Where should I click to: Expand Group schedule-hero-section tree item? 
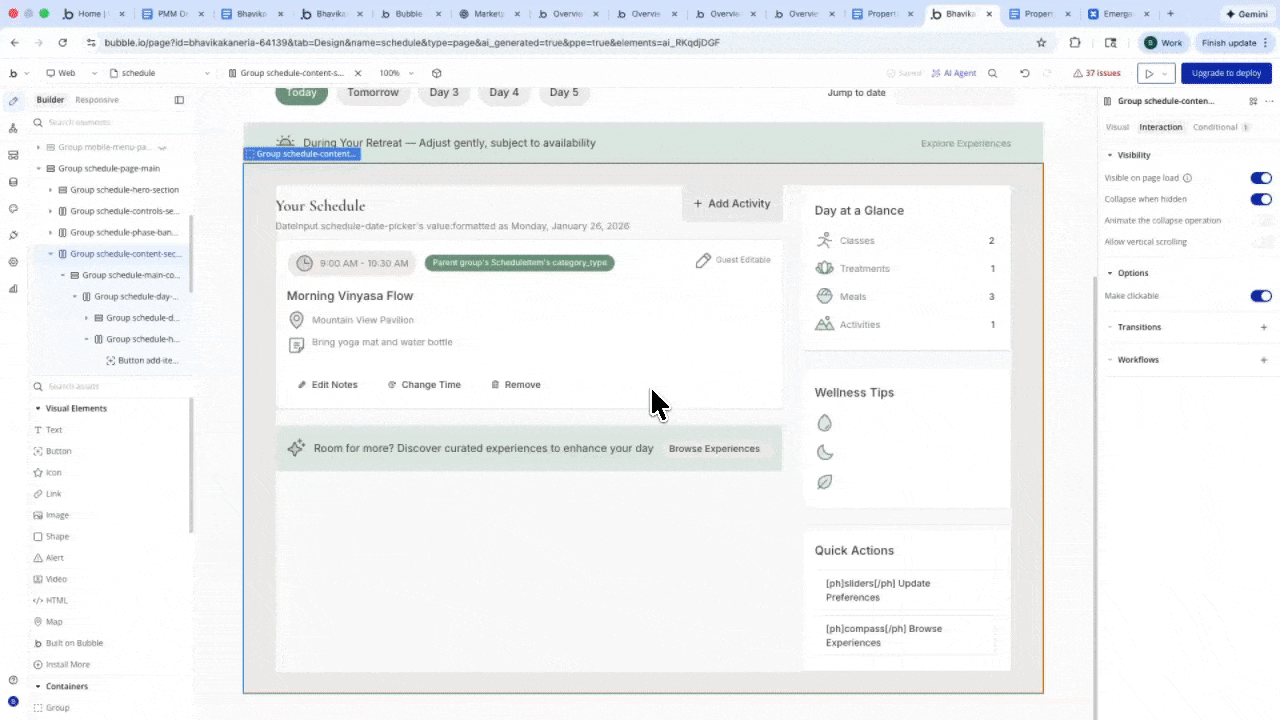click(x=50, y=190)
